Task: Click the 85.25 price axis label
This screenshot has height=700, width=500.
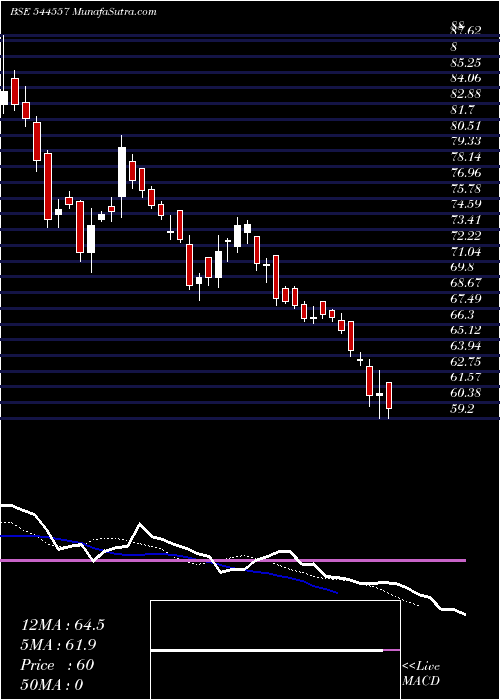Action: point(466,62)
